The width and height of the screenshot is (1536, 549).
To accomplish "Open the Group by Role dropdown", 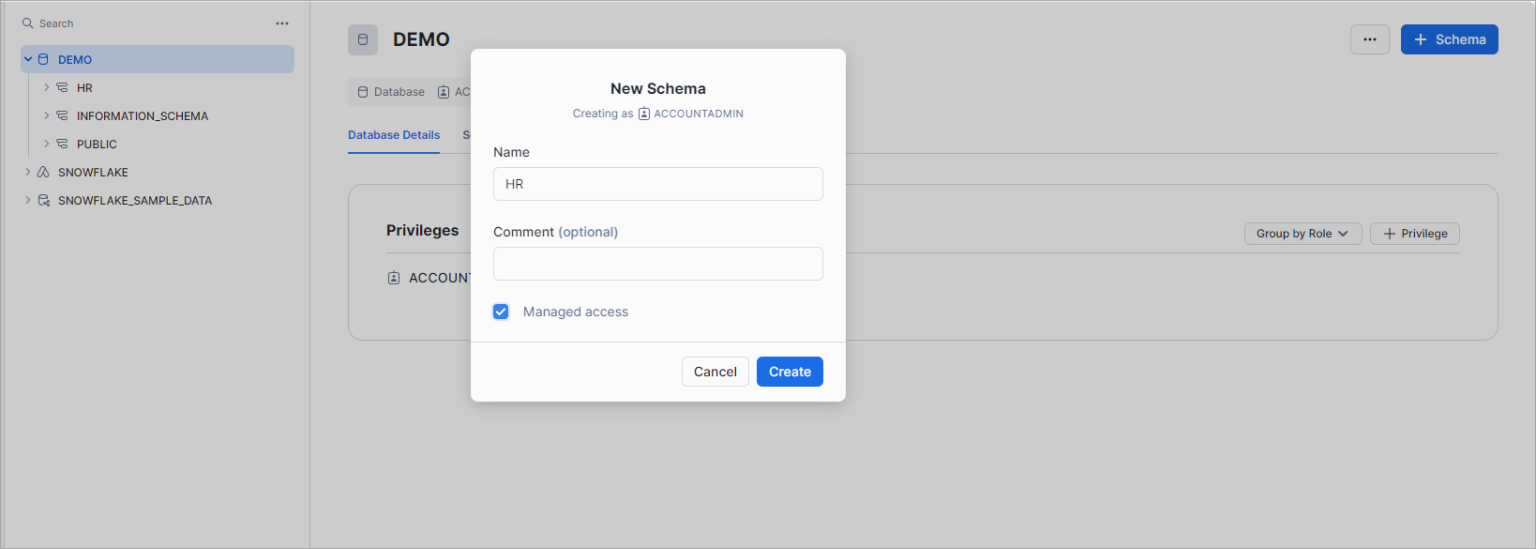I will click(x=1302, y=233).
